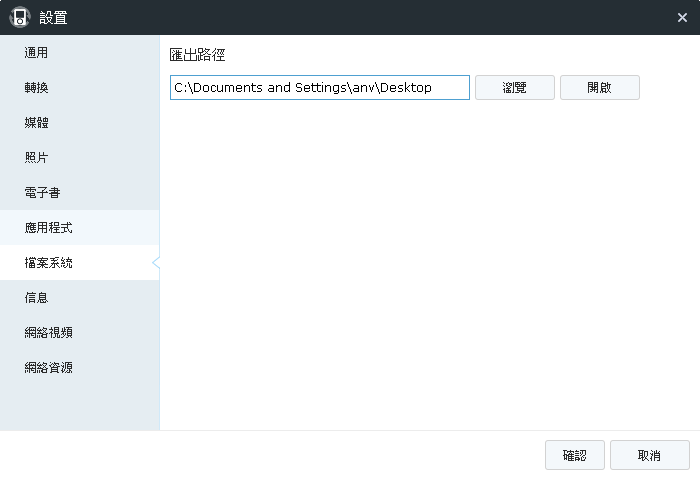Switch to the 轉換 tab
Image resolution: width=700 pixels, height=480 pixels.
79,88
